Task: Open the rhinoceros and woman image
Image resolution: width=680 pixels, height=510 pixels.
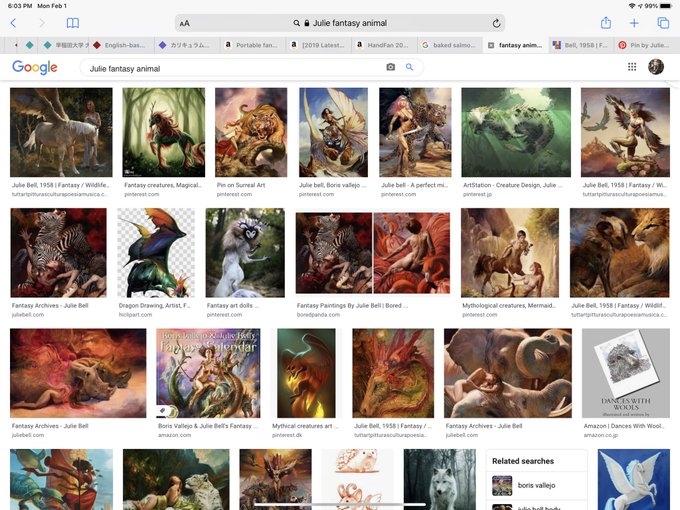Action: click(78, 373)
